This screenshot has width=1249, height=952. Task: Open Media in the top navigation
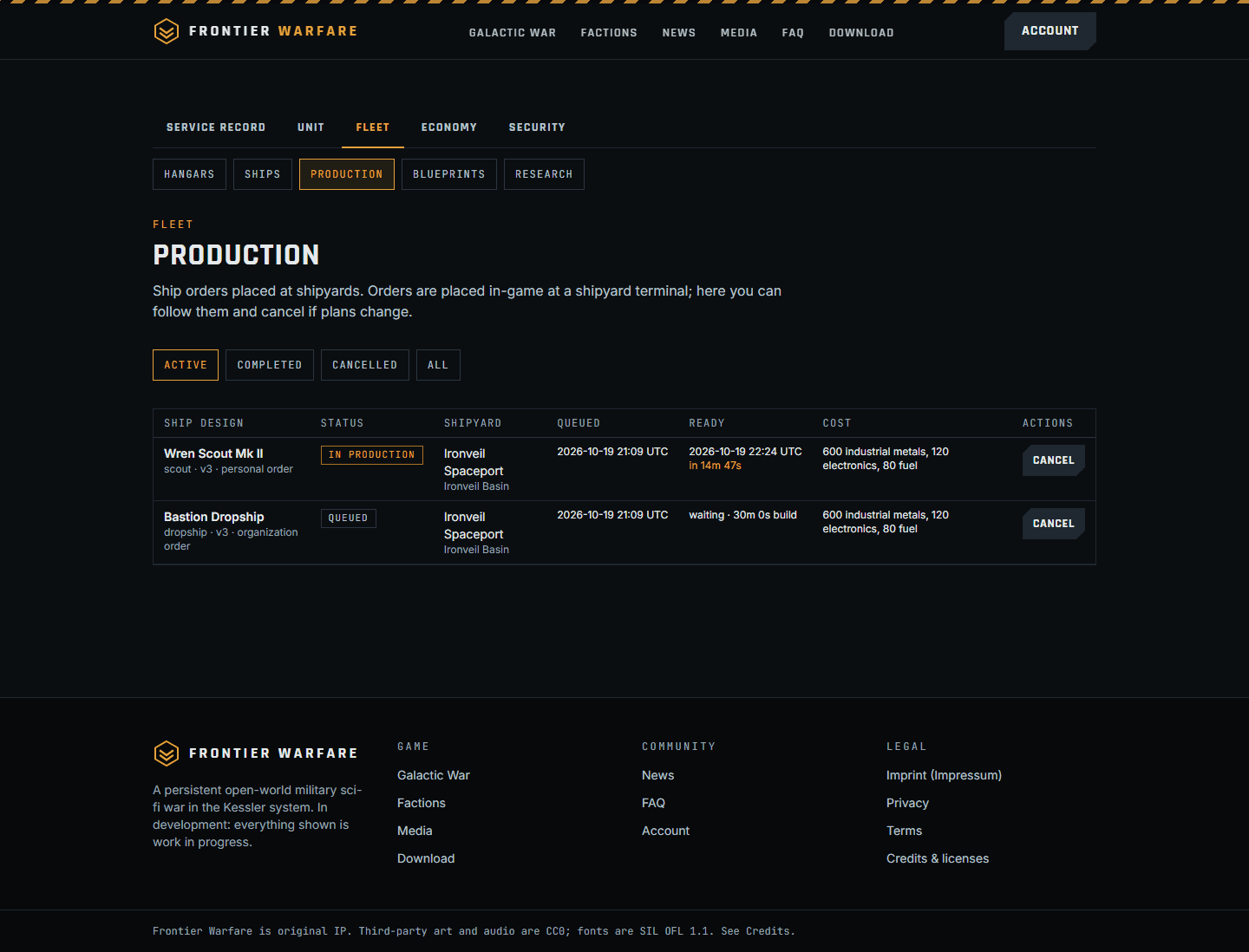coord(739,33)
